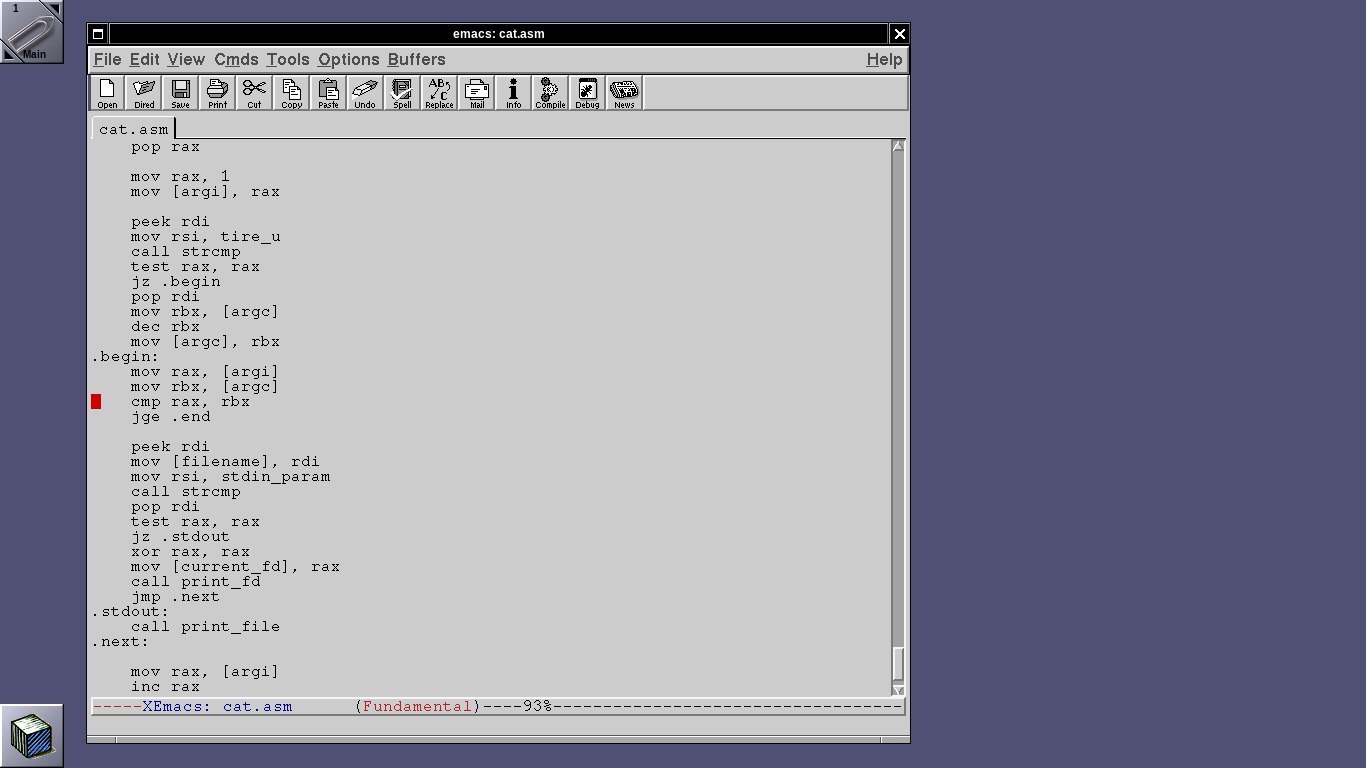Cut selection using the scissors icon

(254, 93)
